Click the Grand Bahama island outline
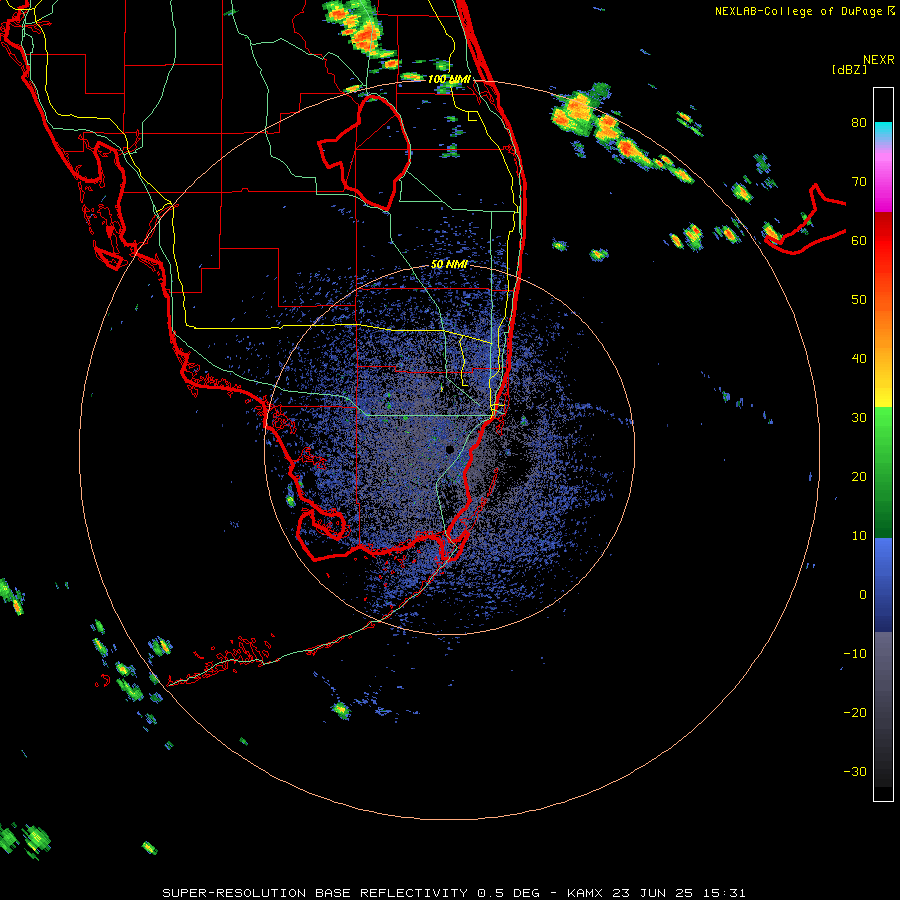 point(806,221)
